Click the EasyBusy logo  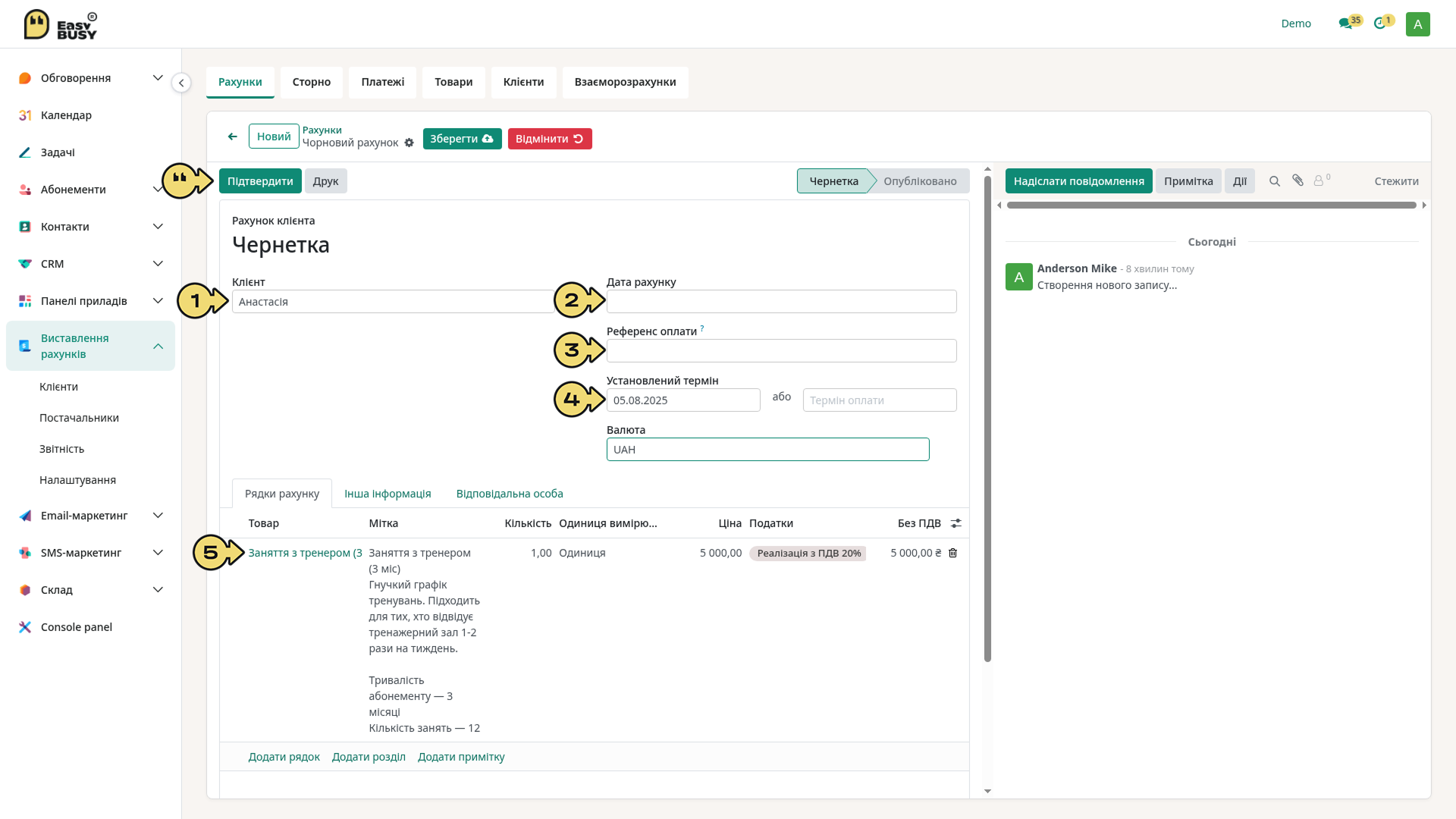pos(61,24)
